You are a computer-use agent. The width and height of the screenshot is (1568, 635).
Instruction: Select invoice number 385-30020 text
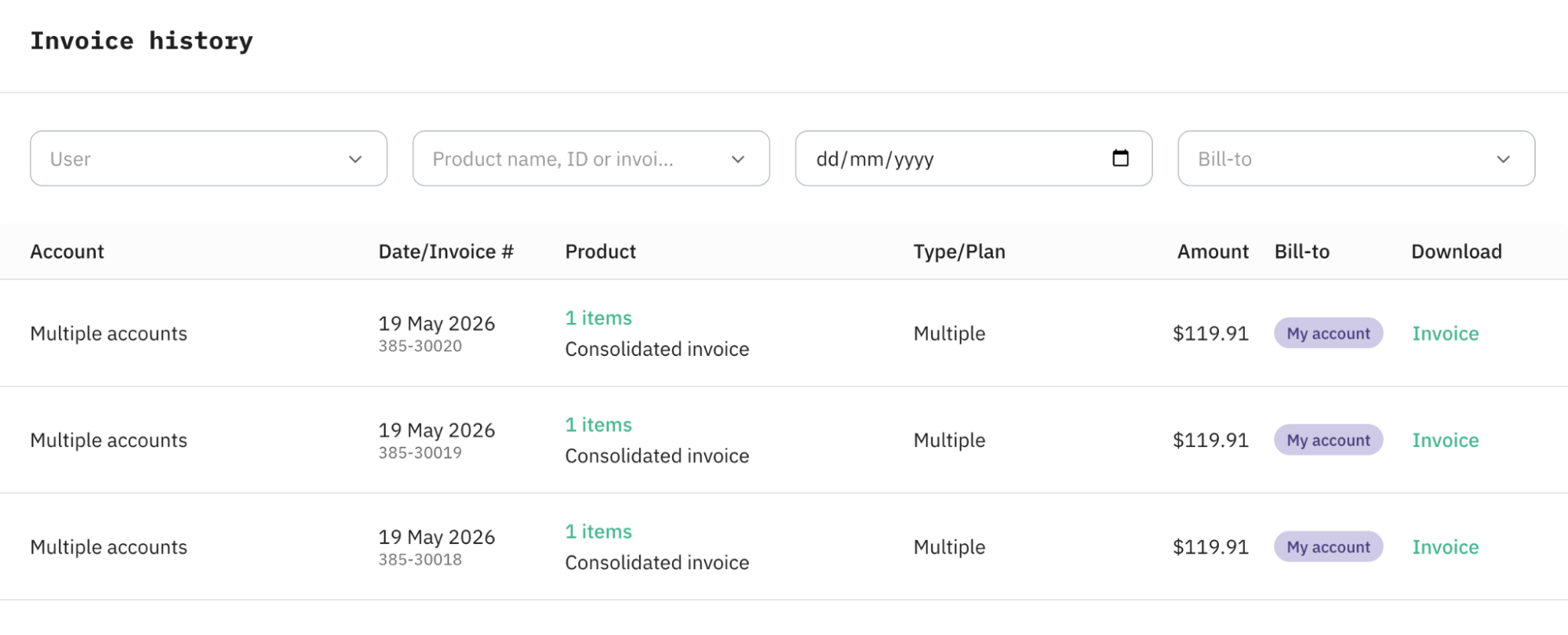click(420, 346)
